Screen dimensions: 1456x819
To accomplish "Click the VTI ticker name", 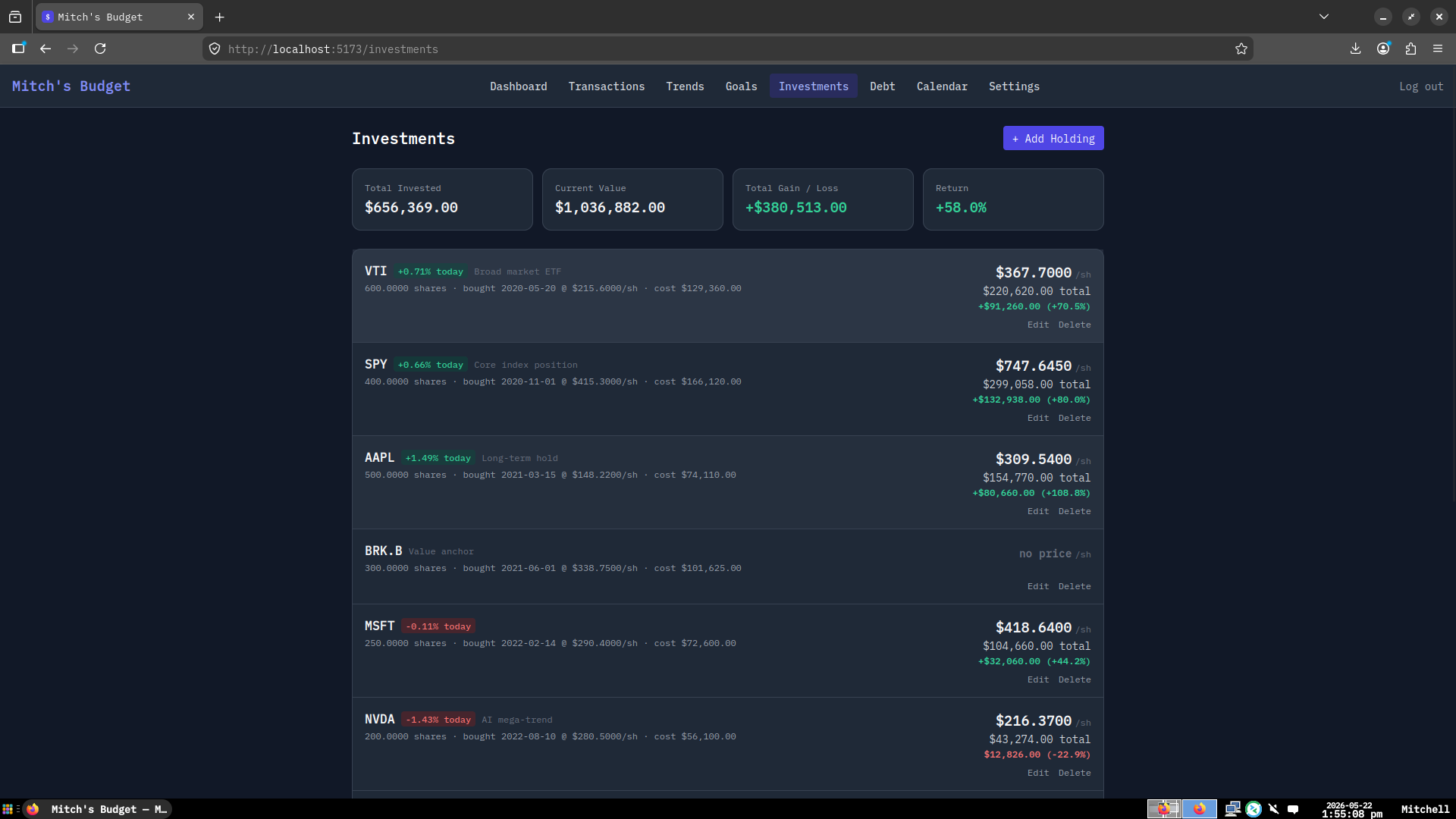I will pos(375,271).
